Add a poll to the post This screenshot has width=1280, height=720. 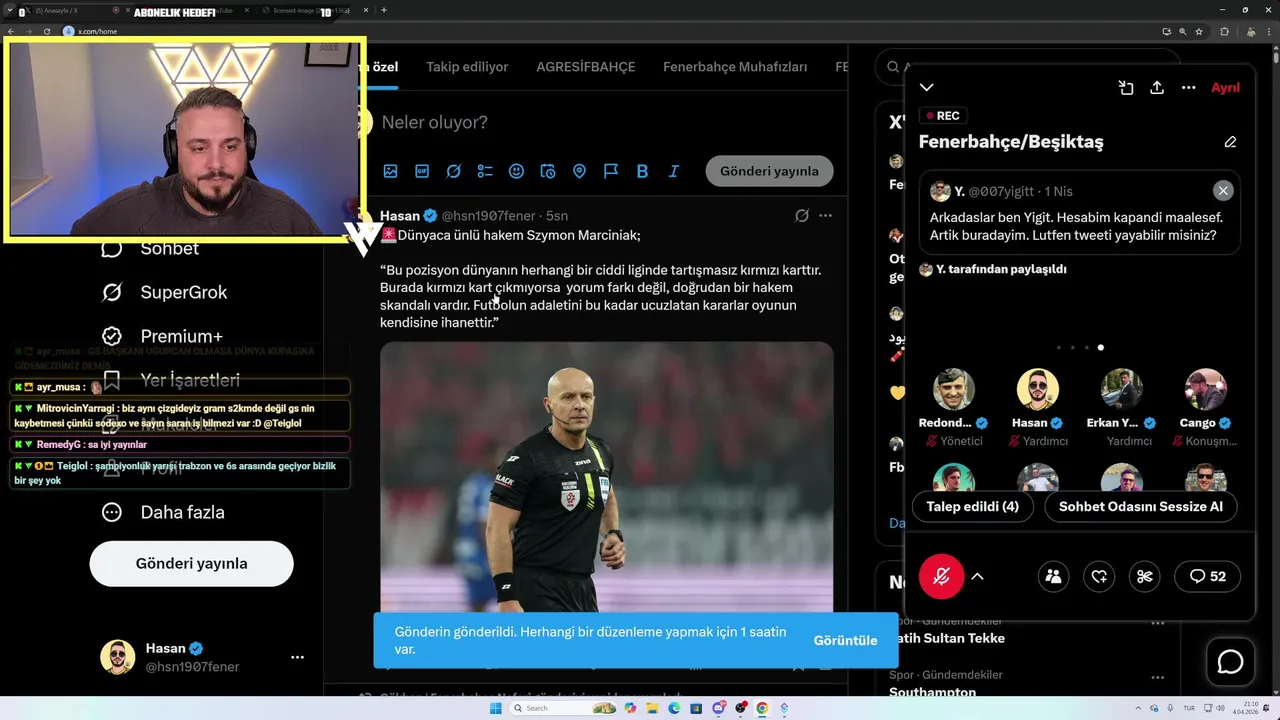coord(485,171)
